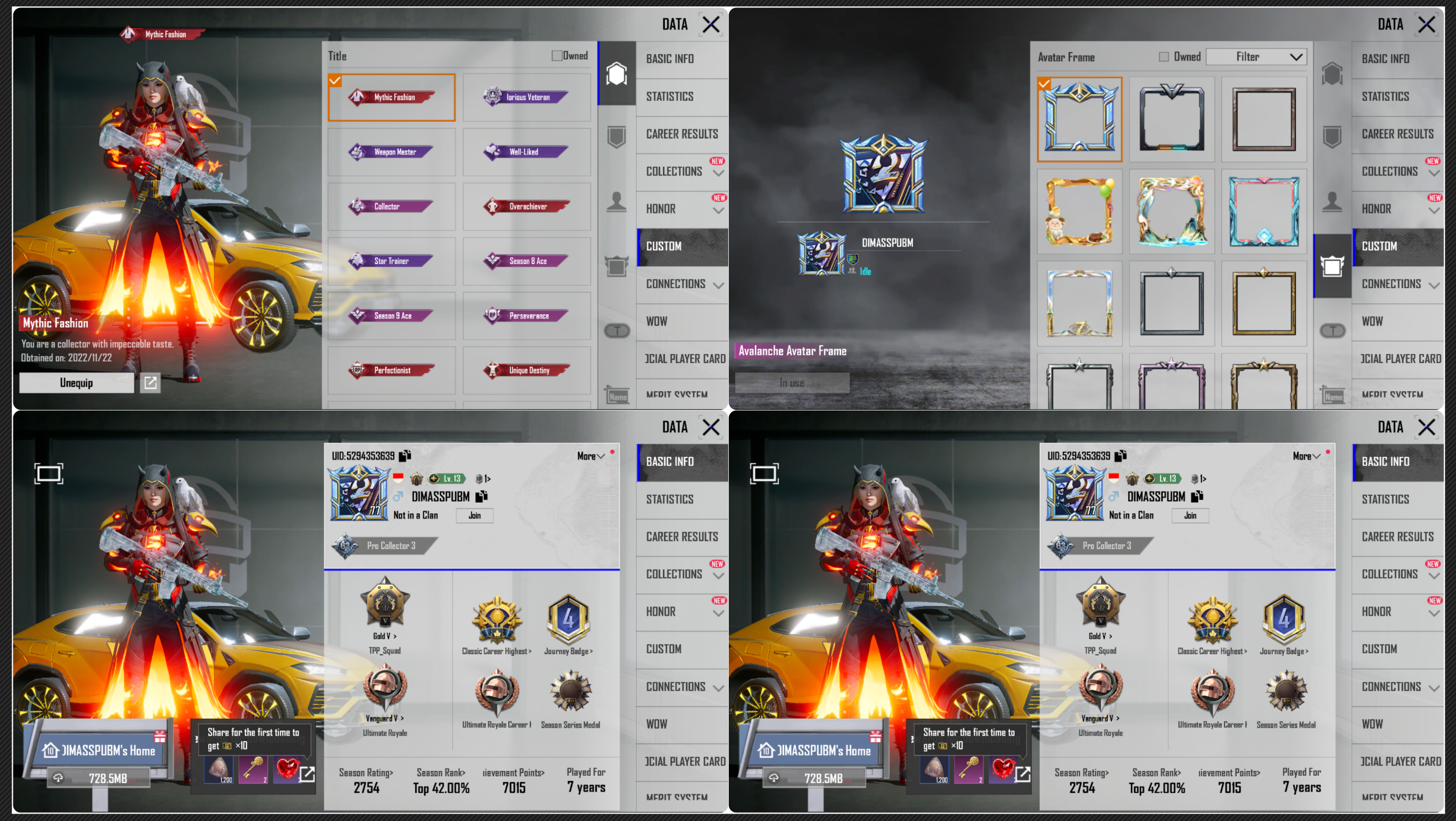Screen dimensions: 1456x821
Task: Expand More menu in bottom-left profile panel
Action: click(x=591, y=456)
